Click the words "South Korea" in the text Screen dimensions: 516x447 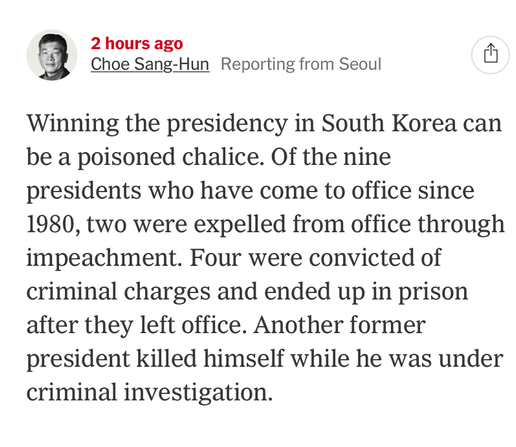(x=388, y=123)
